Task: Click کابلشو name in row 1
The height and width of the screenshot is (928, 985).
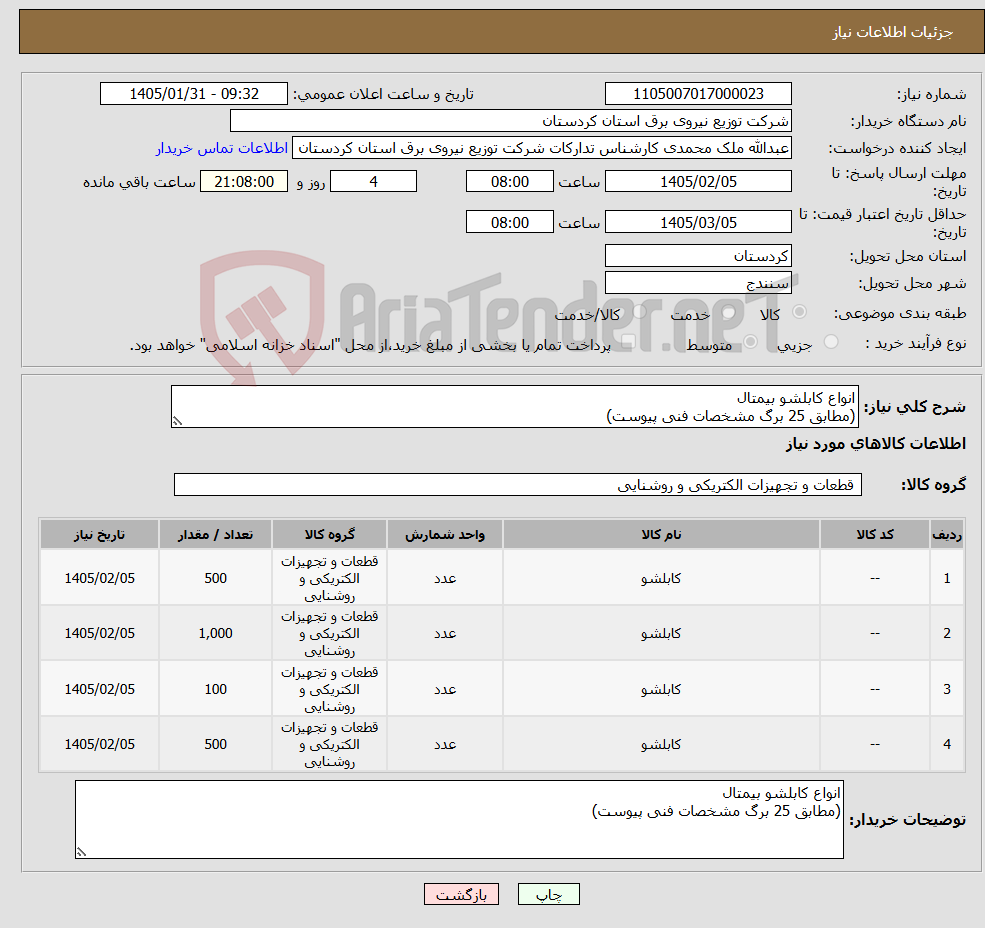Action: point(661,578)
